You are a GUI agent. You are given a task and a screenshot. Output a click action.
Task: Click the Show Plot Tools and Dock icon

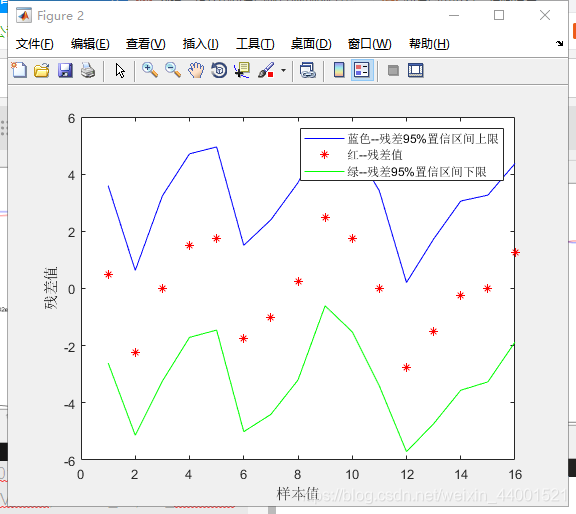415,70
